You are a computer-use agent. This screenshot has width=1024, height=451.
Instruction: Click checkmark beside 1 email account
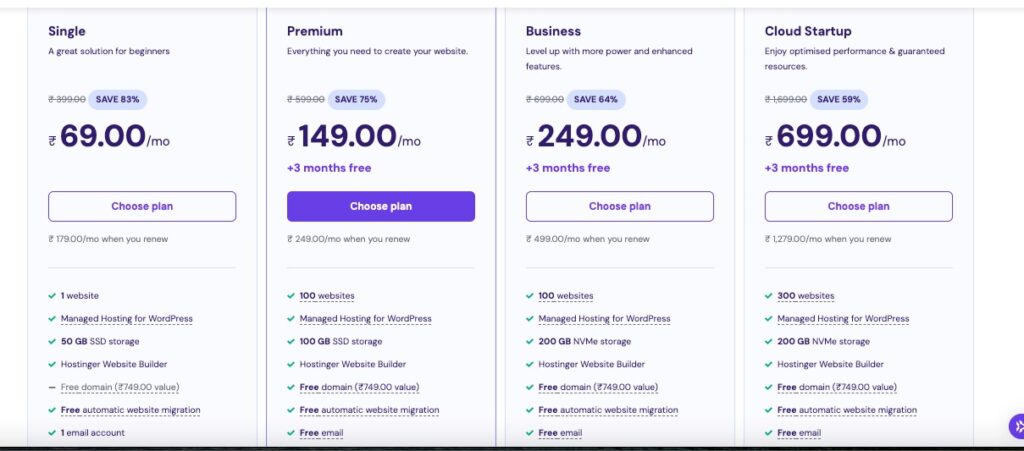52,433
